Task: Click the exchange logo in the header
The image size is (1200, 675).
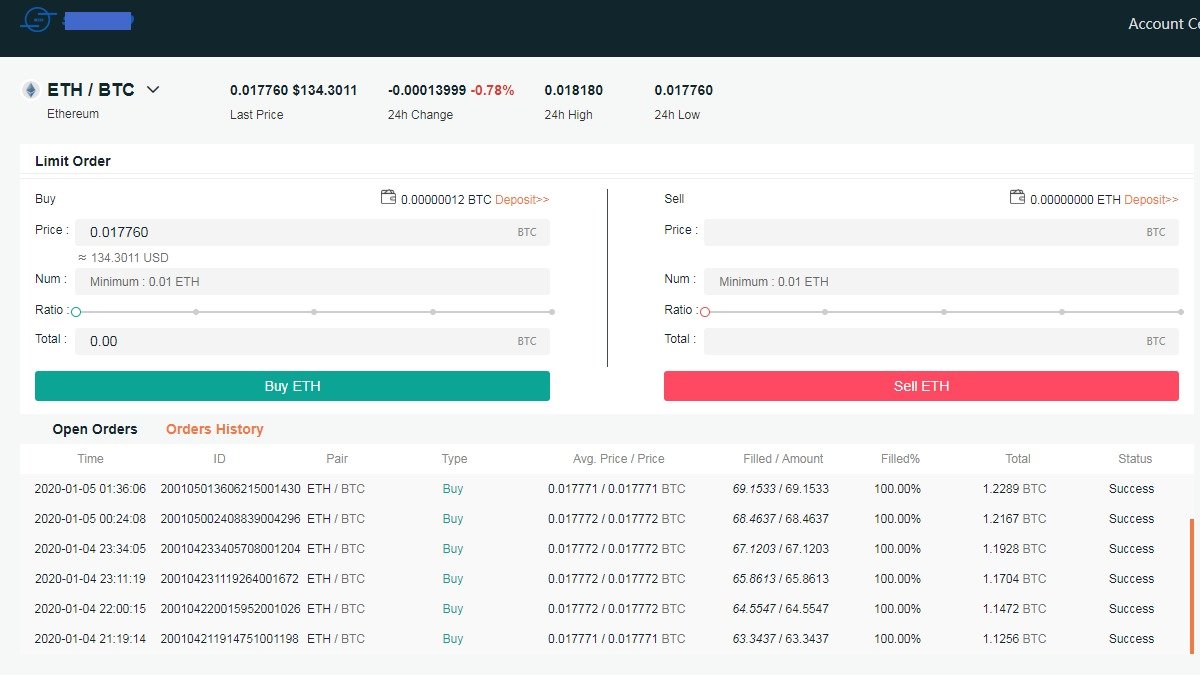Action: tap(38, 20)
